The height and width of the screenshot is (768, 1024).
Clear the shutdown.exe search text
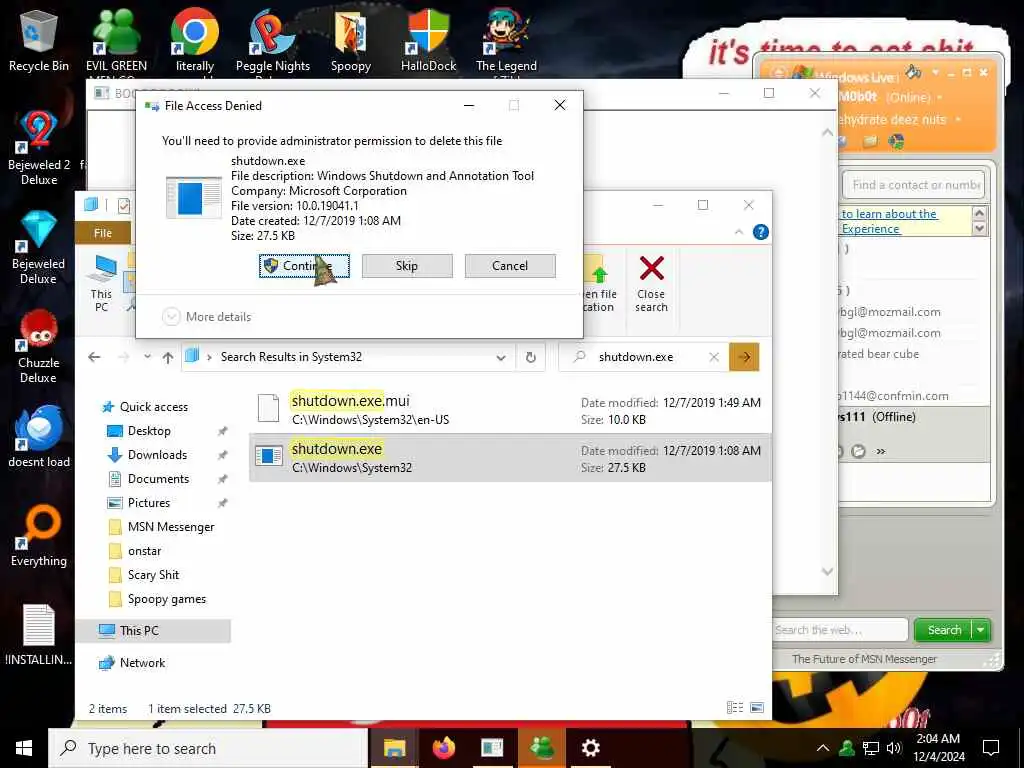pyautogui.click(x=714, y=357)
